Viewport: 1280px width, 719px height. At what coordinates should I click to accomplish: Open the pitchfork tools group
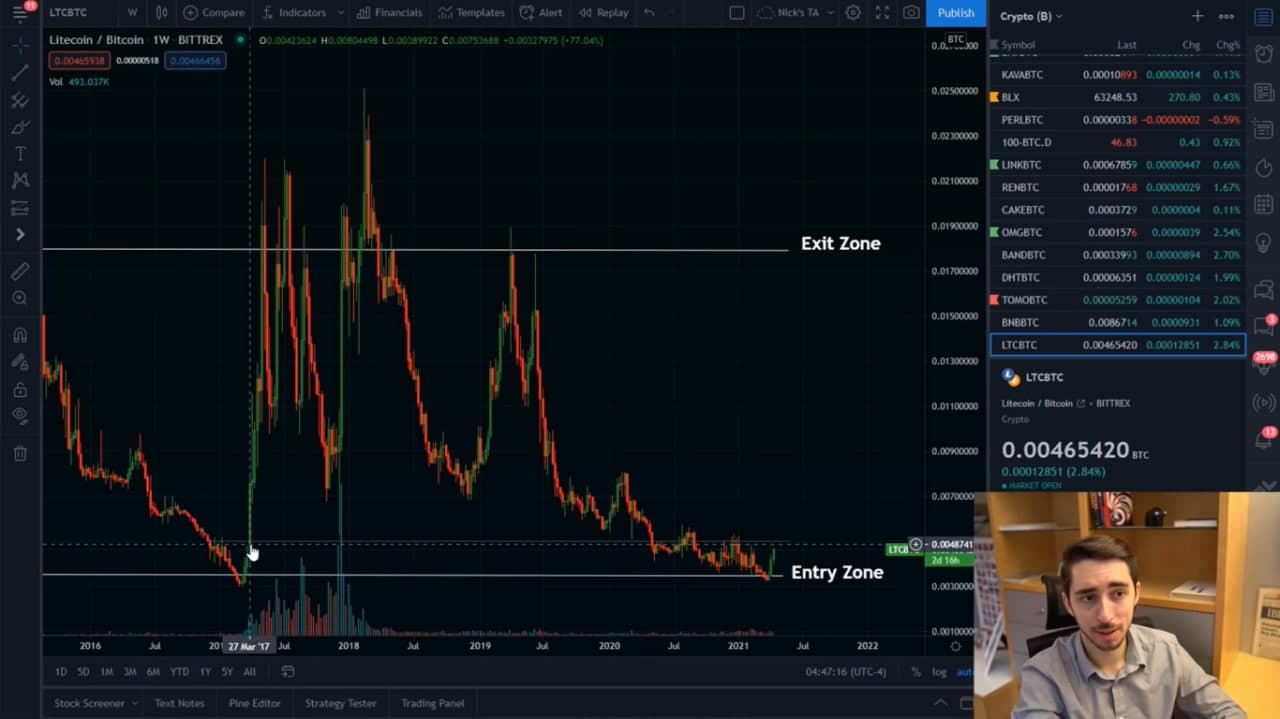pyautogui.click(x=20, y=100)
